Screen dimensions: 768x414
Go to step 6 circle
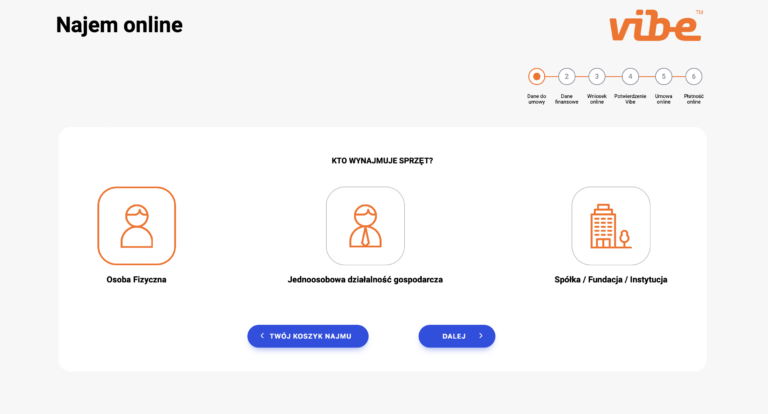coord(694,76)
